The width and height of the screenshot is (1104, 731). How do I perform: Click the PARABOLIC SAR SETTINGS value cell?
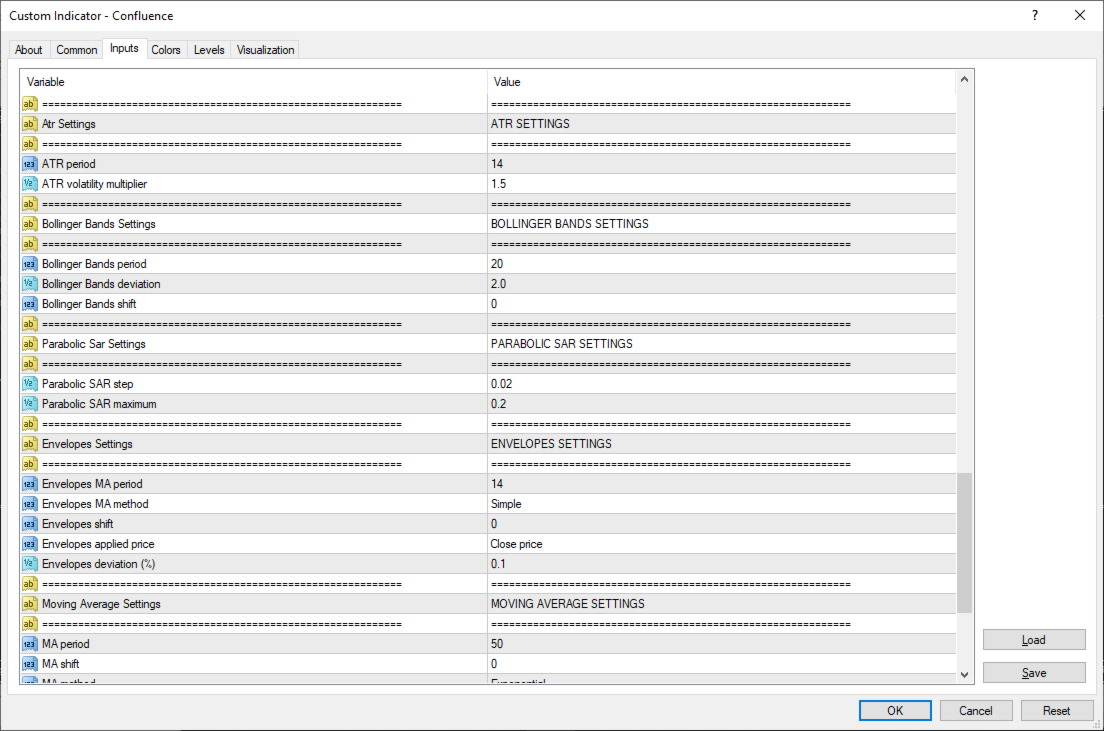point(722,344)
